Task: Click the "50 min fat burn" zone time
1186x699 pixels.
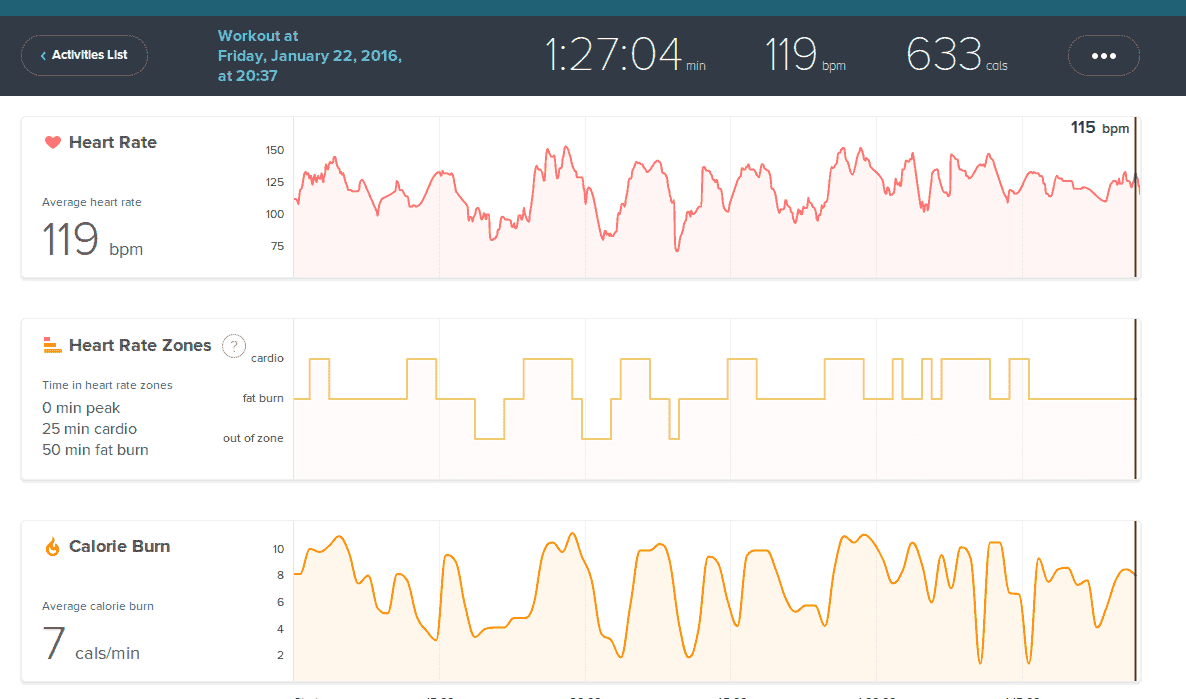Action: tap(95, 450)
